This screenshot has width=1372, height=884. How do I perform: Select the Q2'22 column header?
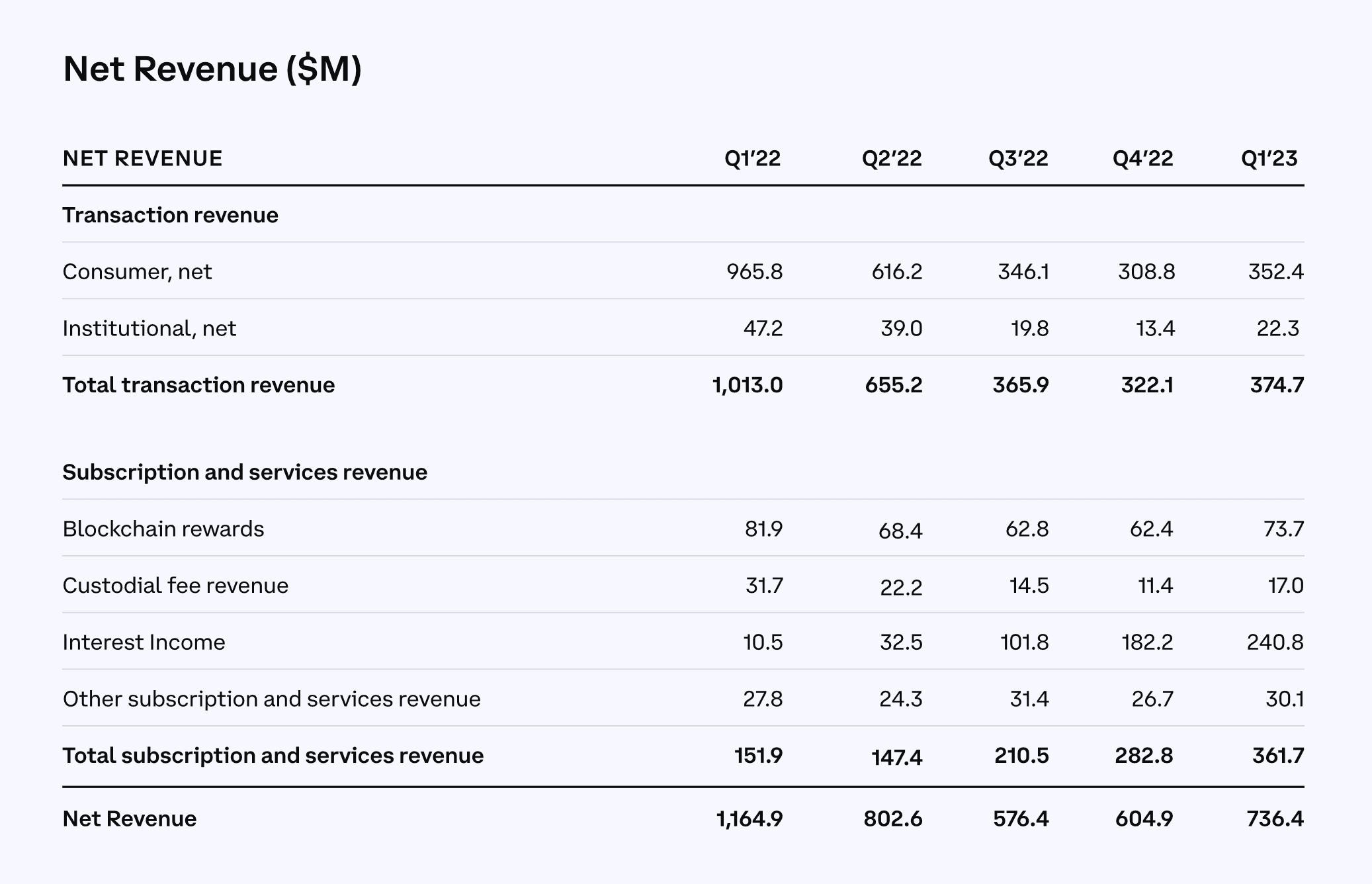[x=891, y=159]
